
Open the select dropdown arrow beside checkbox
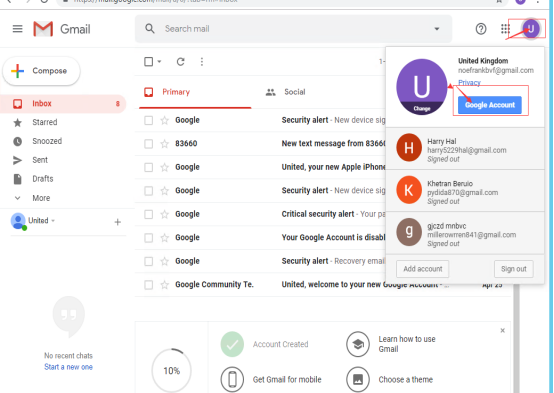tap(159, 62)
